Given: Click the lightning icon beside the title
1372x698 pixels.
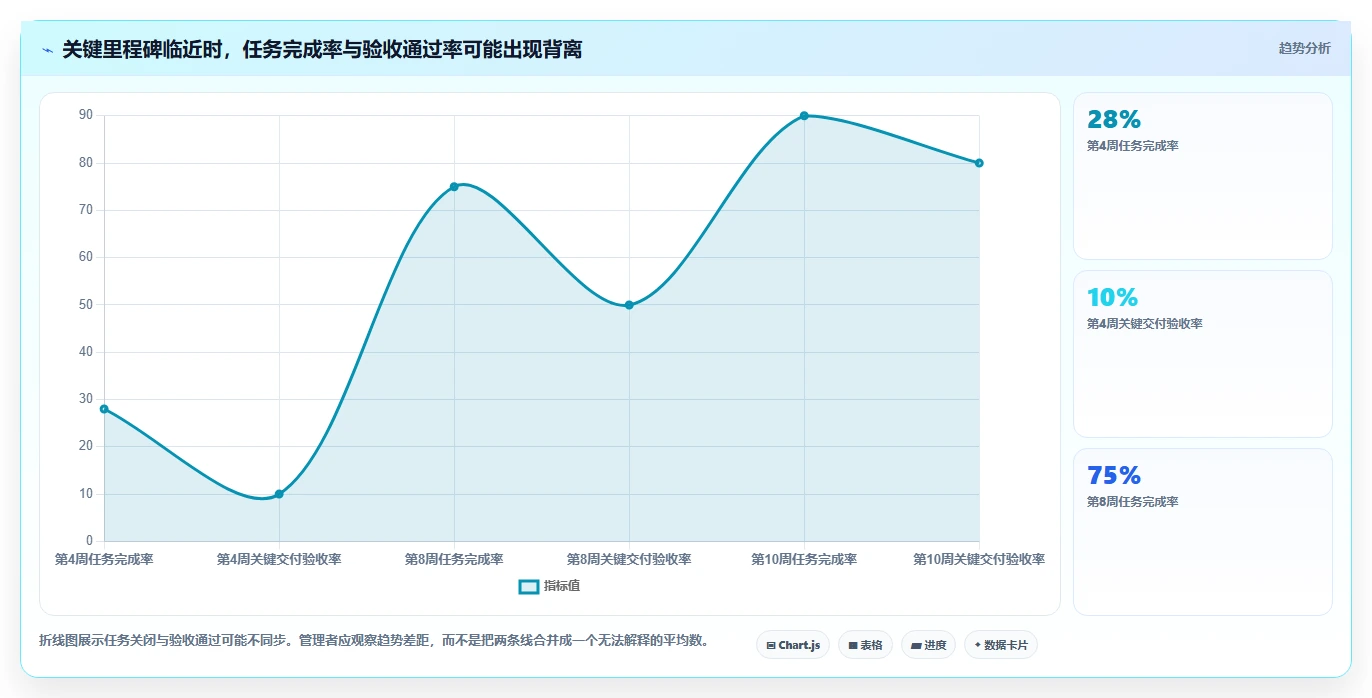Looking at the screenshot, I should pos(48,49).
